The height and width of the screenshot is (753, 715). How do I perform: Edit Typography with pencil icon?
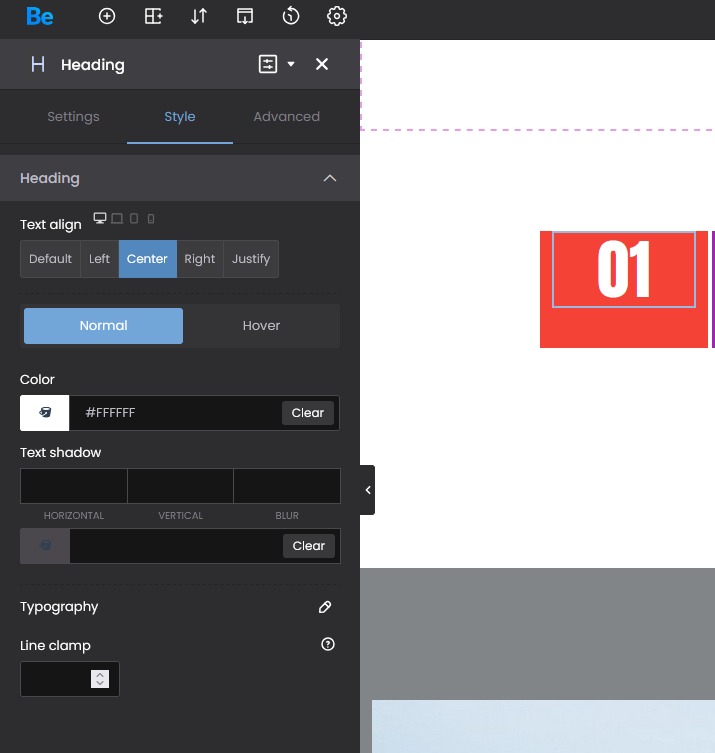click(x=325, y=607)
